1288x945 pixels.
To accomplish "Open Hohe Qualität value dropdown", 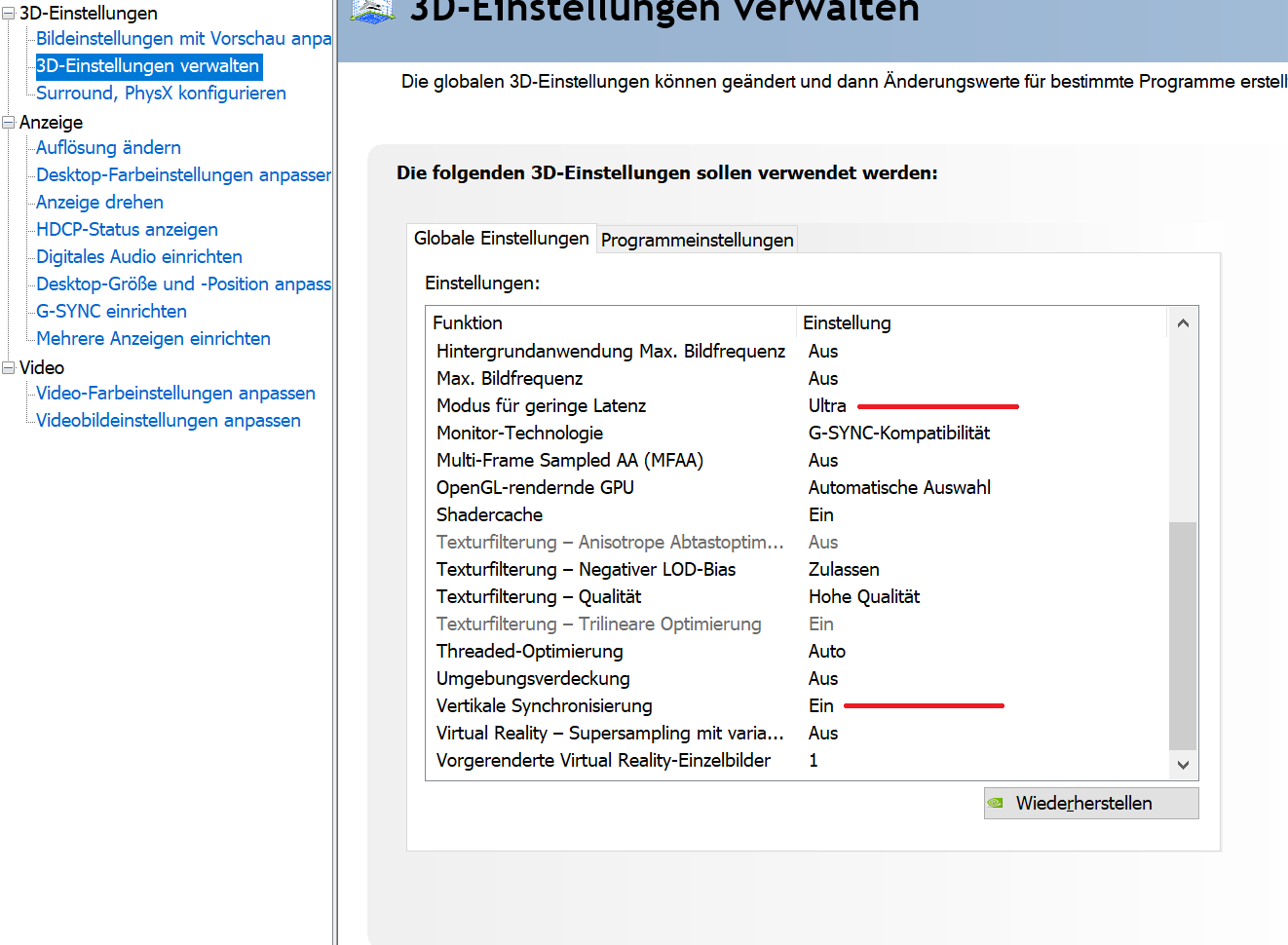I will click(864, 596).
